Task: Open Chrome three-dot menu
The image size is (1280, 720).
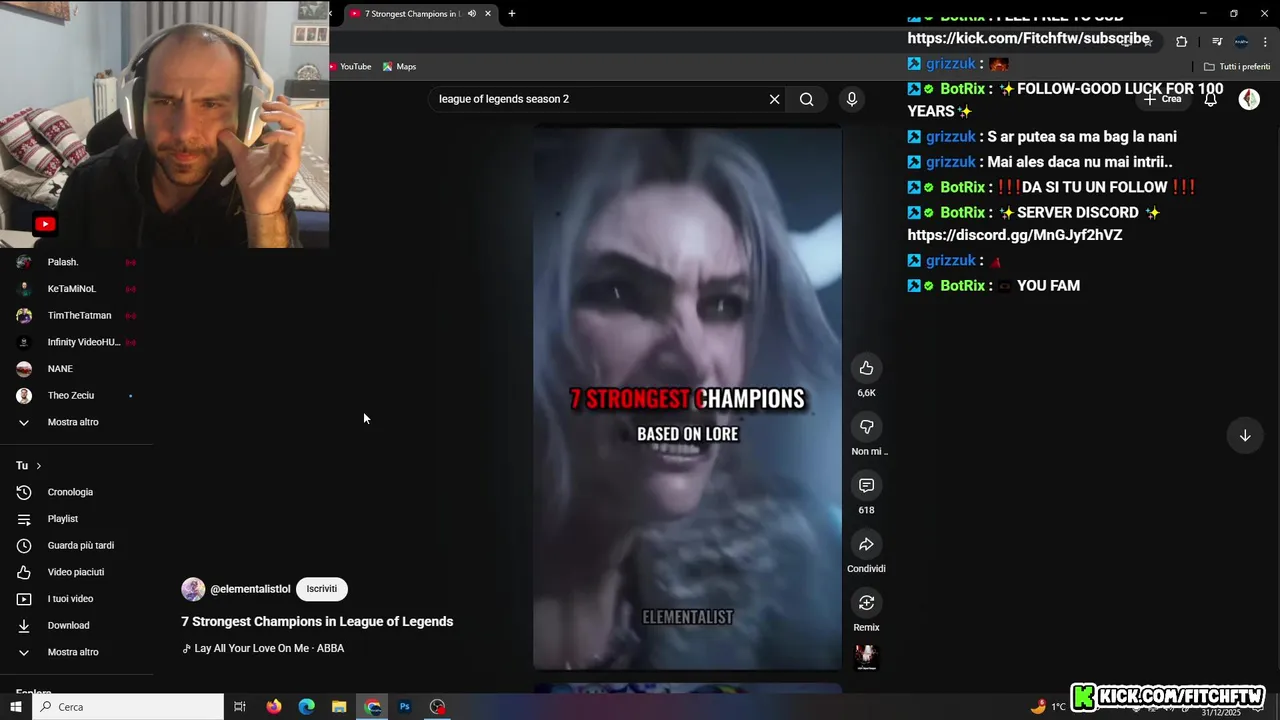Action: 1265,41
